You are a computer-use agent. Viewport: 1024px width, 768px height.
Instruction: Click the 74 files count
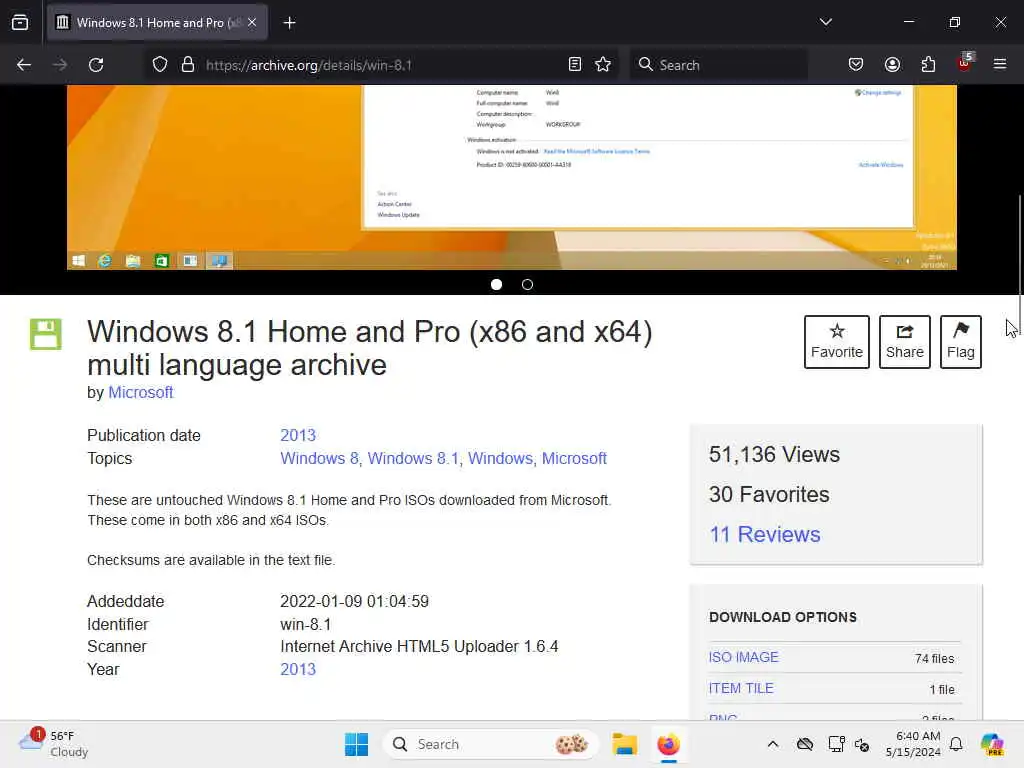click(934, 658)
